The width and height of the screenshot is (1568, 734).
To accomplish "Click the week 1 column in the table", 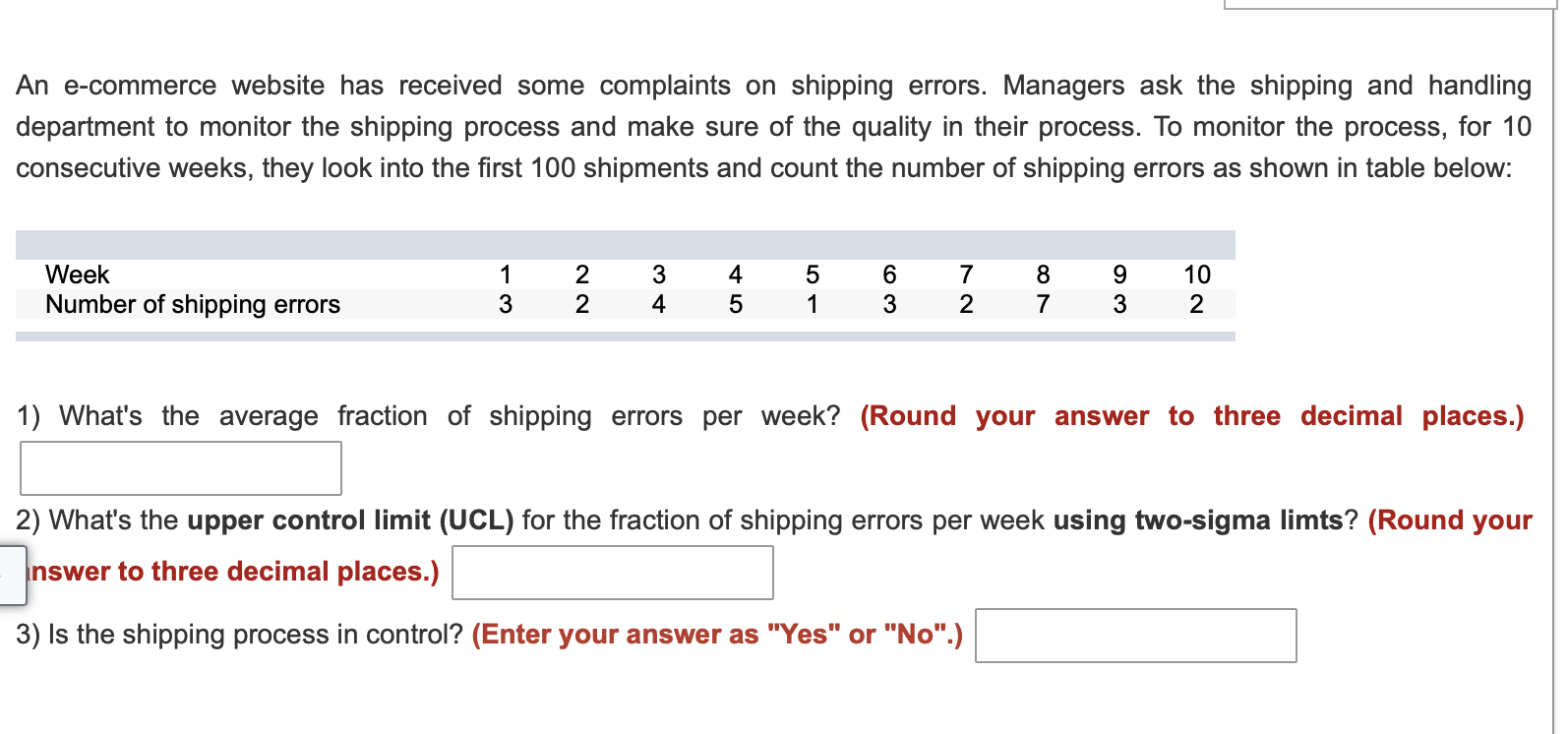I will [506, 275].
